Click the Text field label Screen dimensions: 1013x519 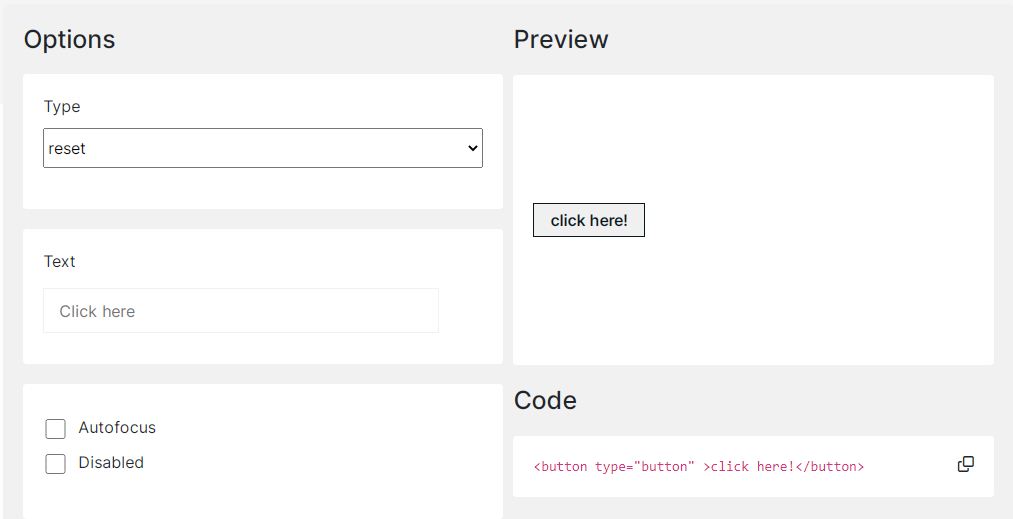60,262
